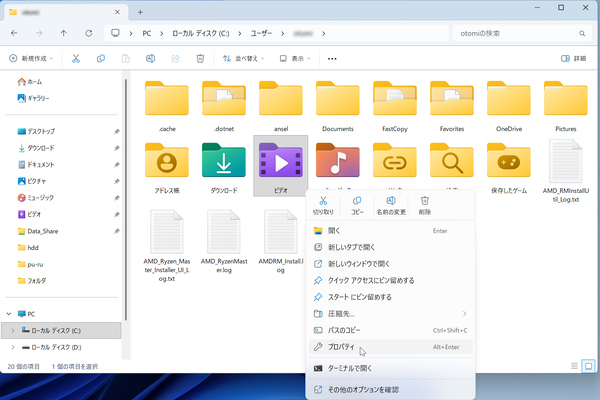Expand ローカル ディスク (D:) in the tree
Viewport: 600px width, 400px height.
[13, 347]
